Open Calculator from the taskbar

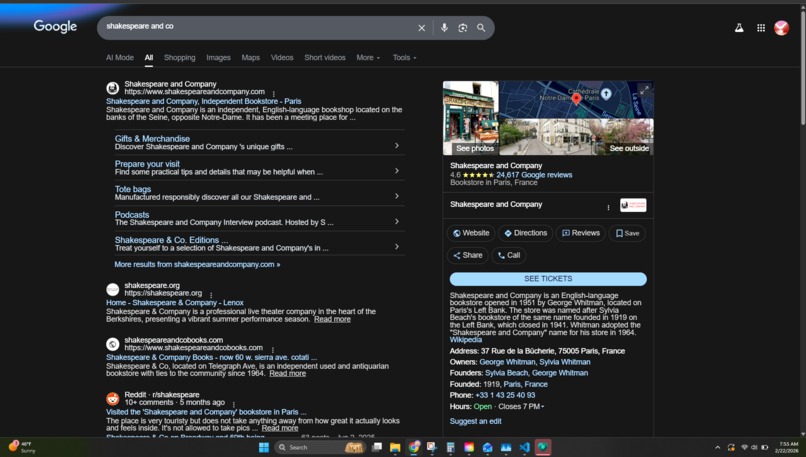coord(450,447)
